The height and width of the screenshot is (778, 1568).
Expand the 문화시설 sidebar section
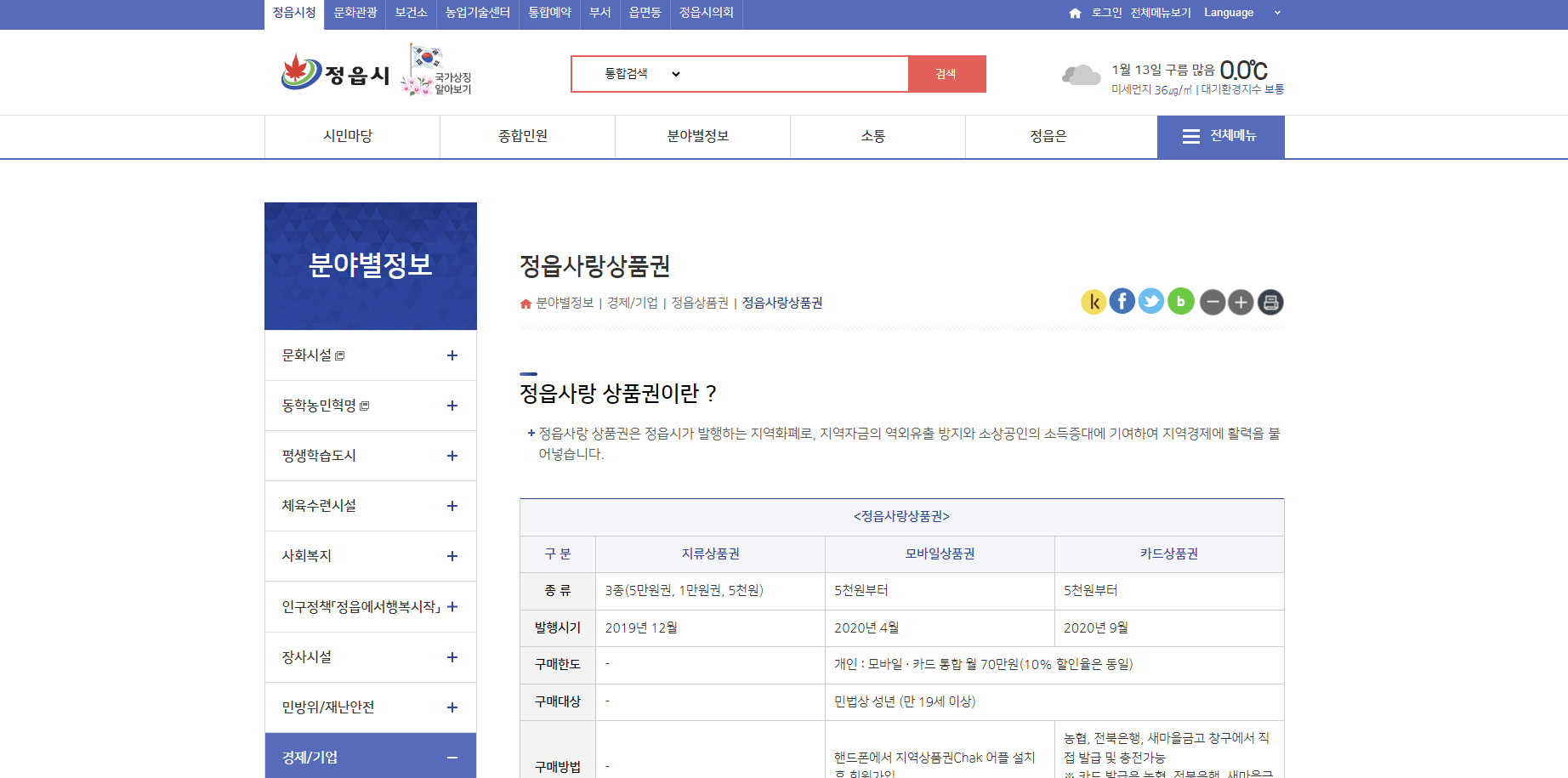[452, 355]
